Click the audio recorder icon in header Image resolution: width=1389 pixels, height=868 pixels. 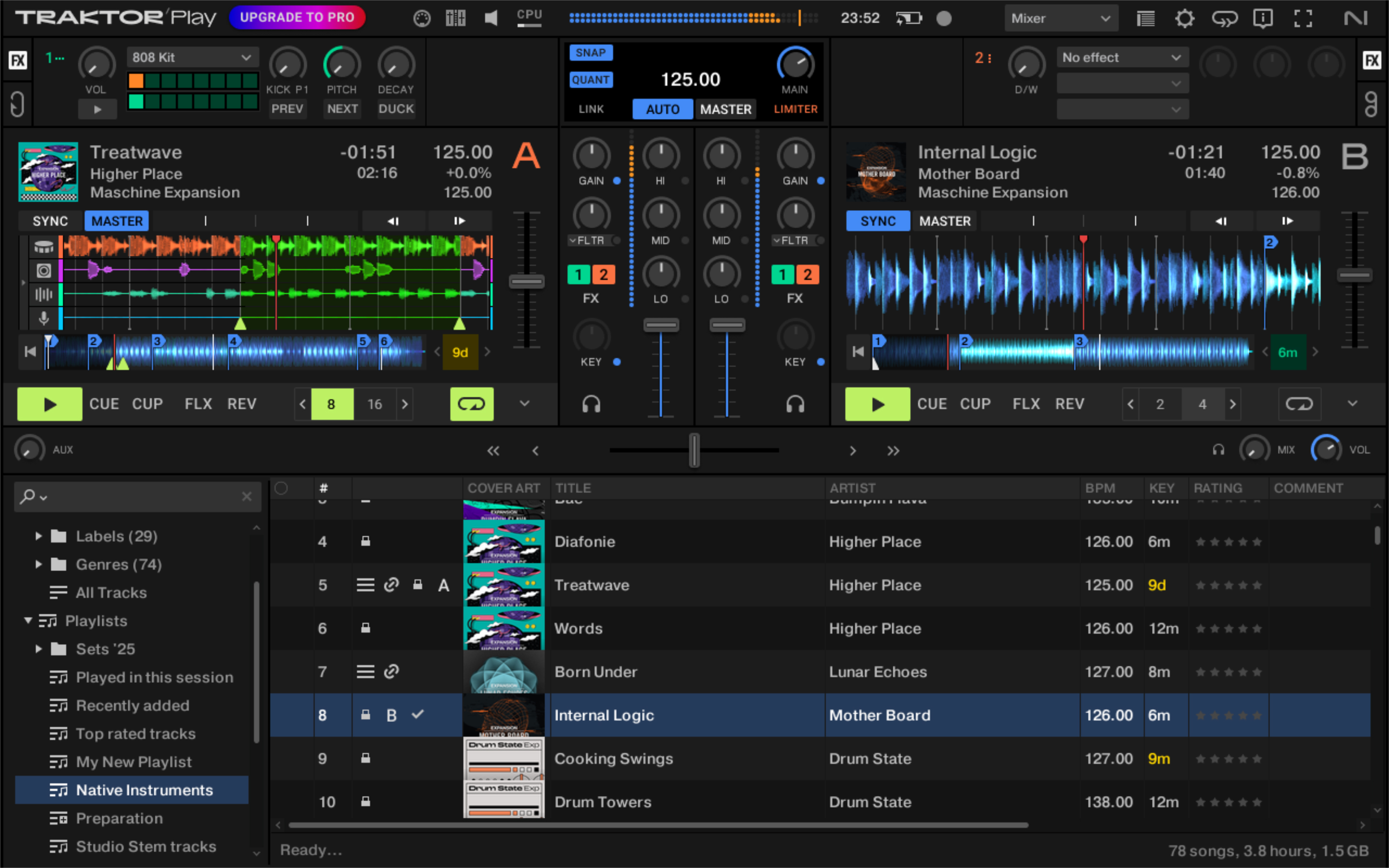943,18
